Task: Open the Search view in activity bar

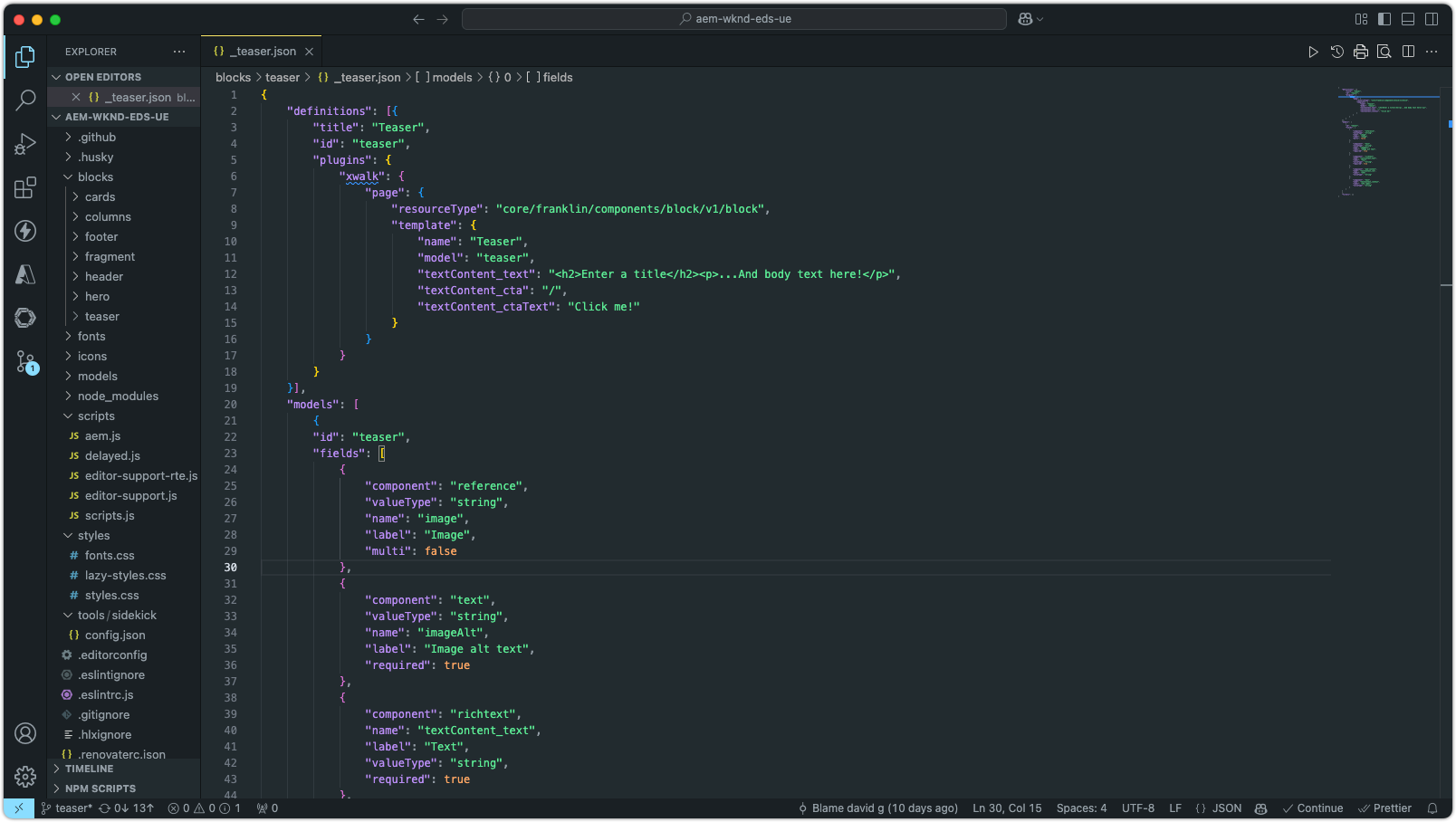Action: 25,100
